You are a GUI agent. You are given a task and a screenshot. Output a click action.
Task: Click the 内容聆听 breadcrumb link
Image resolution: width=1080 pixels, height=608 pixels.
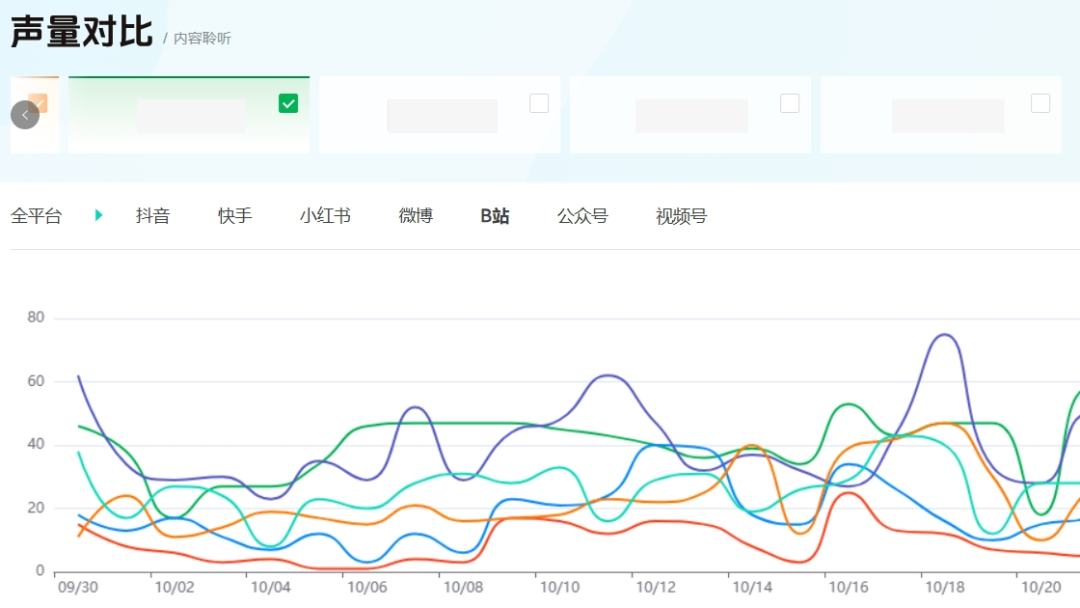click(202, 39)
